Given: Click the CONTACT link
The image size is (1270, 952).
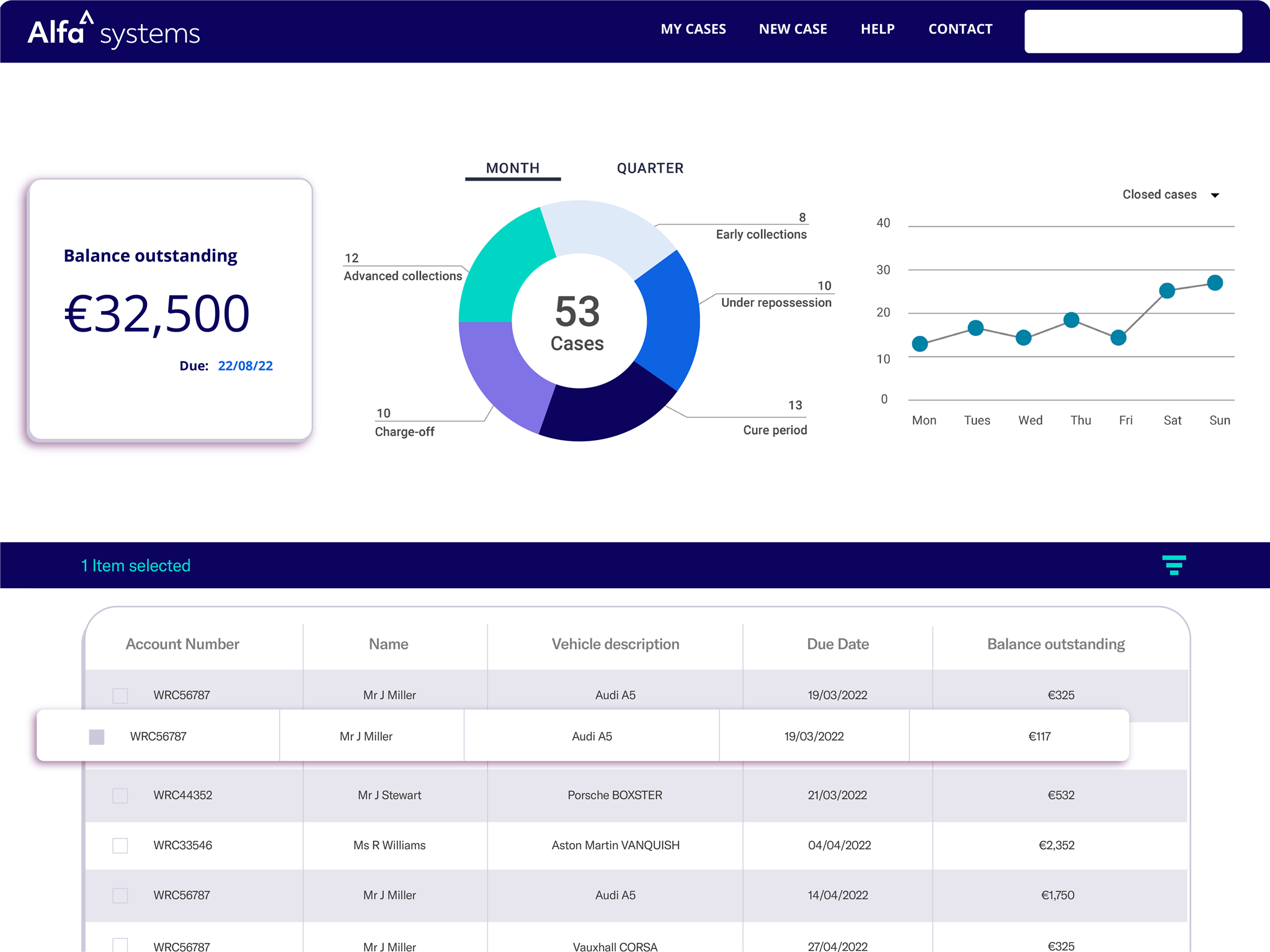Looking at the screenshot, I should 960,29.
